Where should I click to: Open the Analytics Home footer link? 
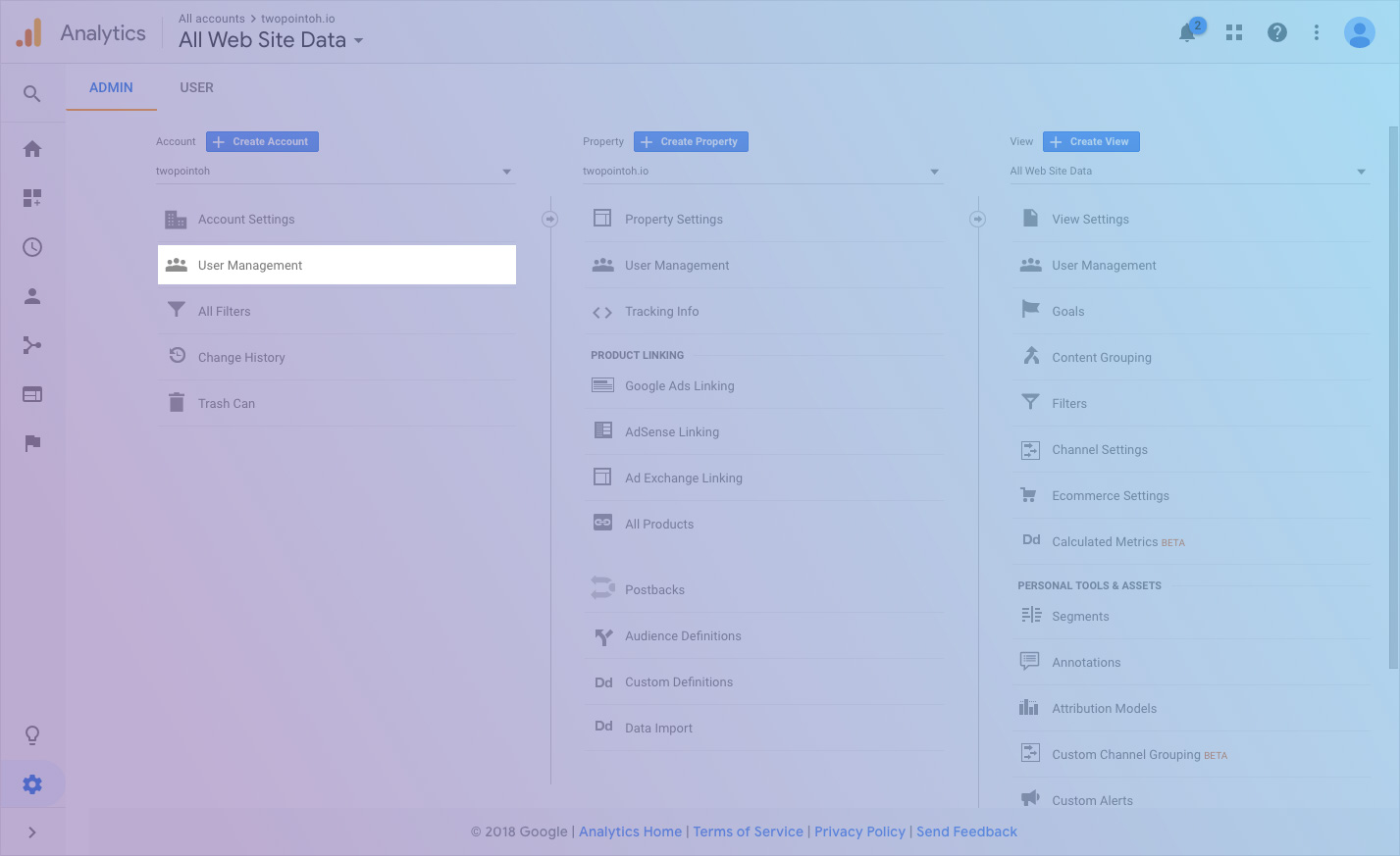[630, 831]
